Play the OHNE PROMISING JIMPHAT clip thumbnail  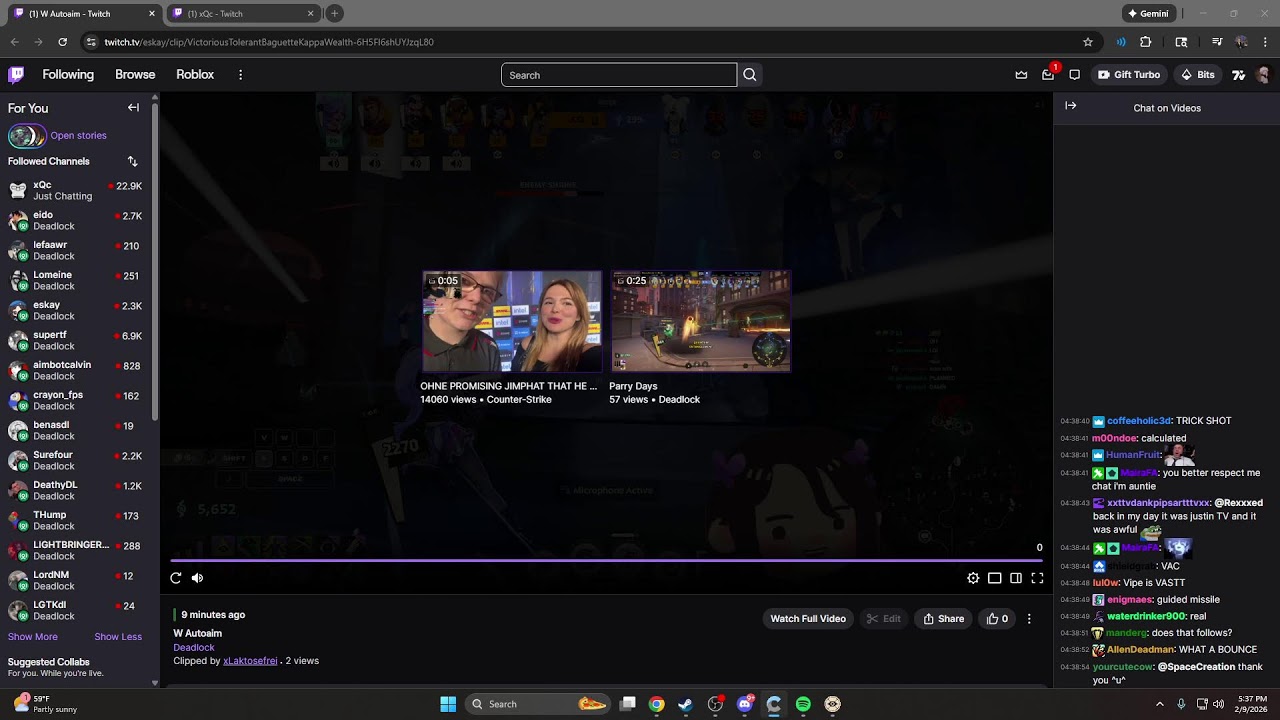(x=512, y=321)
